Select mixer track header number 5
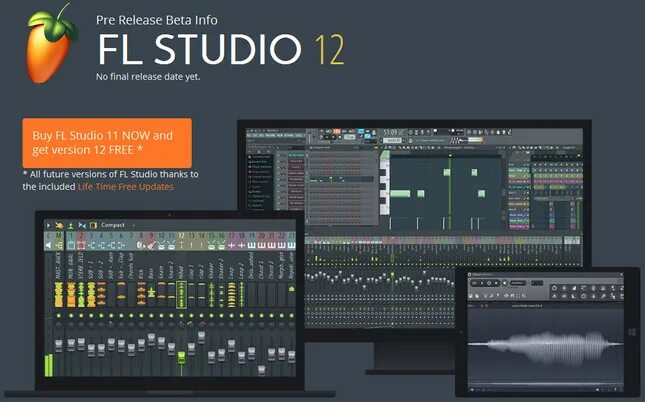 pyautogui.click(x=111, y=235)
